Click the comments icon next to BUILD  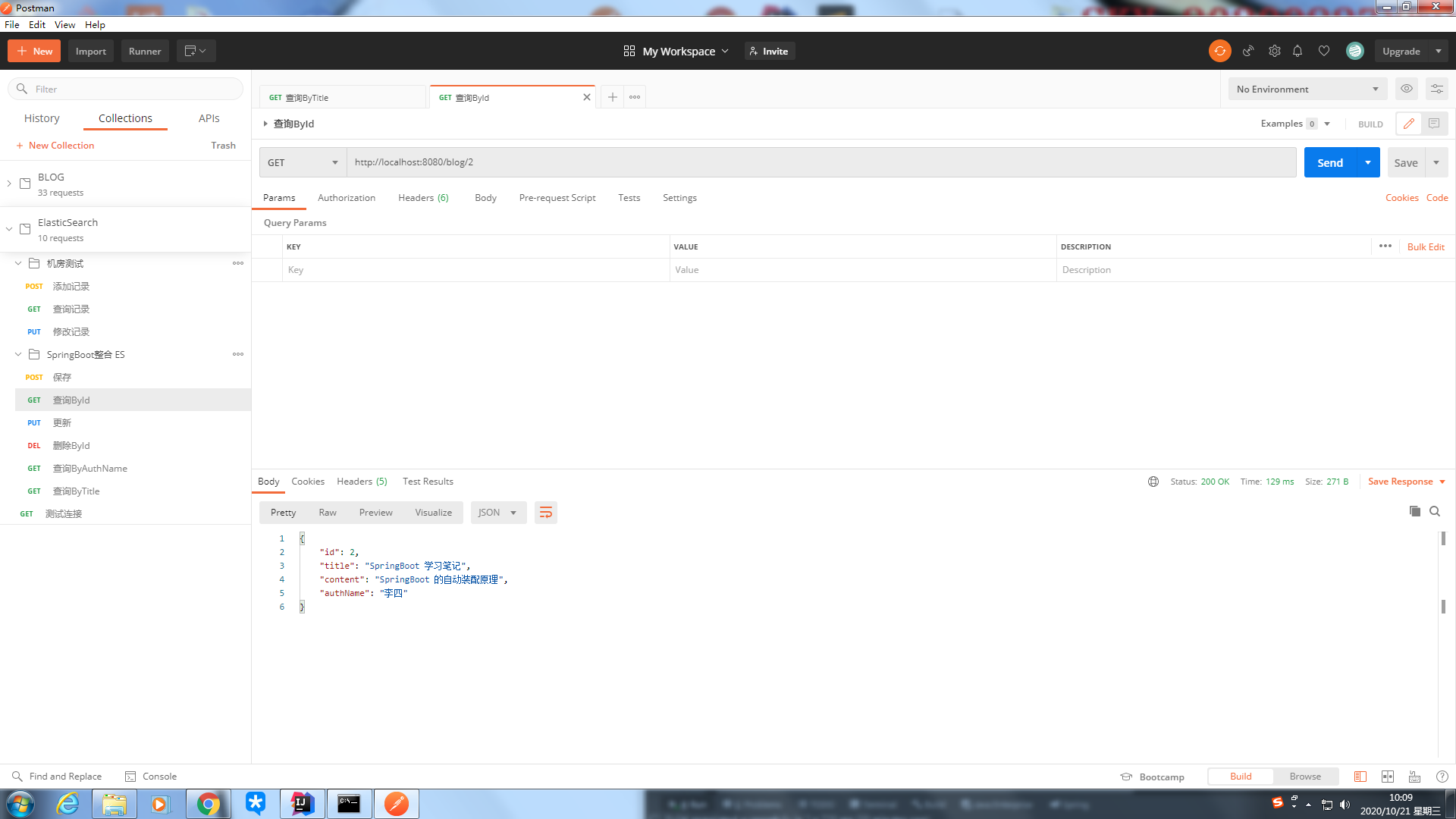(1434, 124)
